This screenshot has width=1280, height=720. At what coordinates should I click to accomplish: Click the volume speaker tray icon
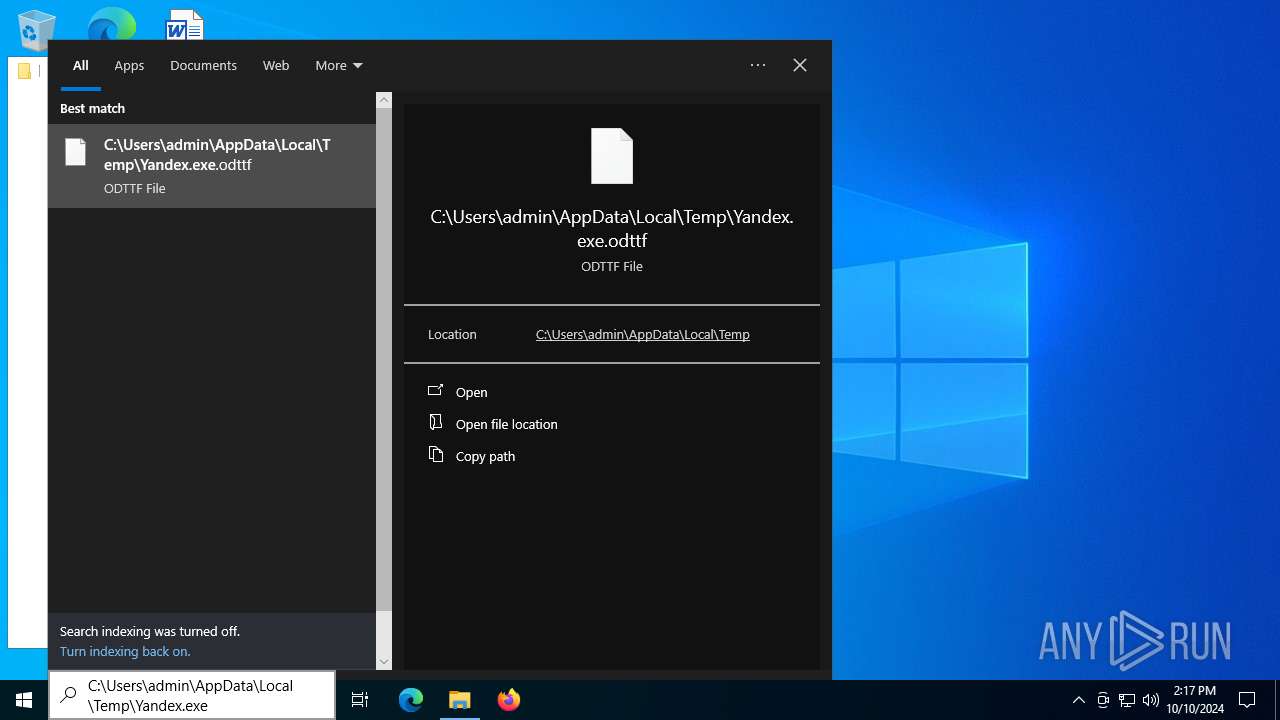click(1150, 700)
